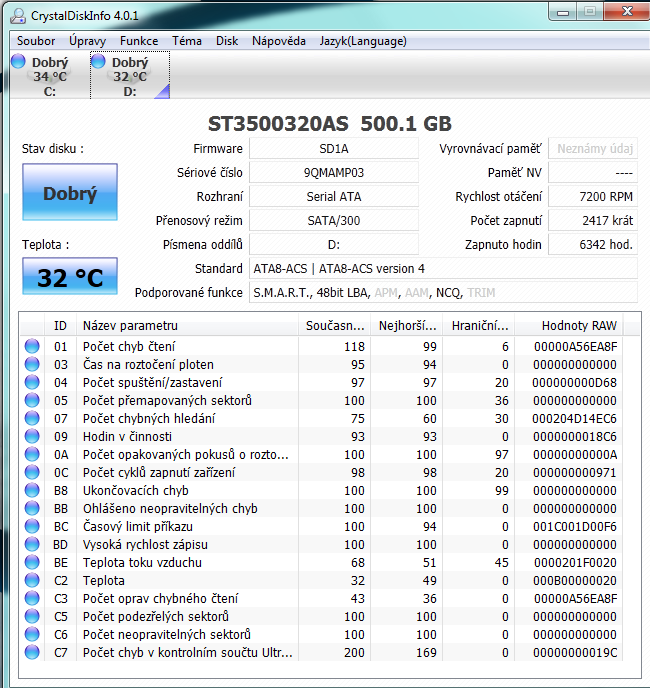Open the Jazyk(Language) menu

362,41
